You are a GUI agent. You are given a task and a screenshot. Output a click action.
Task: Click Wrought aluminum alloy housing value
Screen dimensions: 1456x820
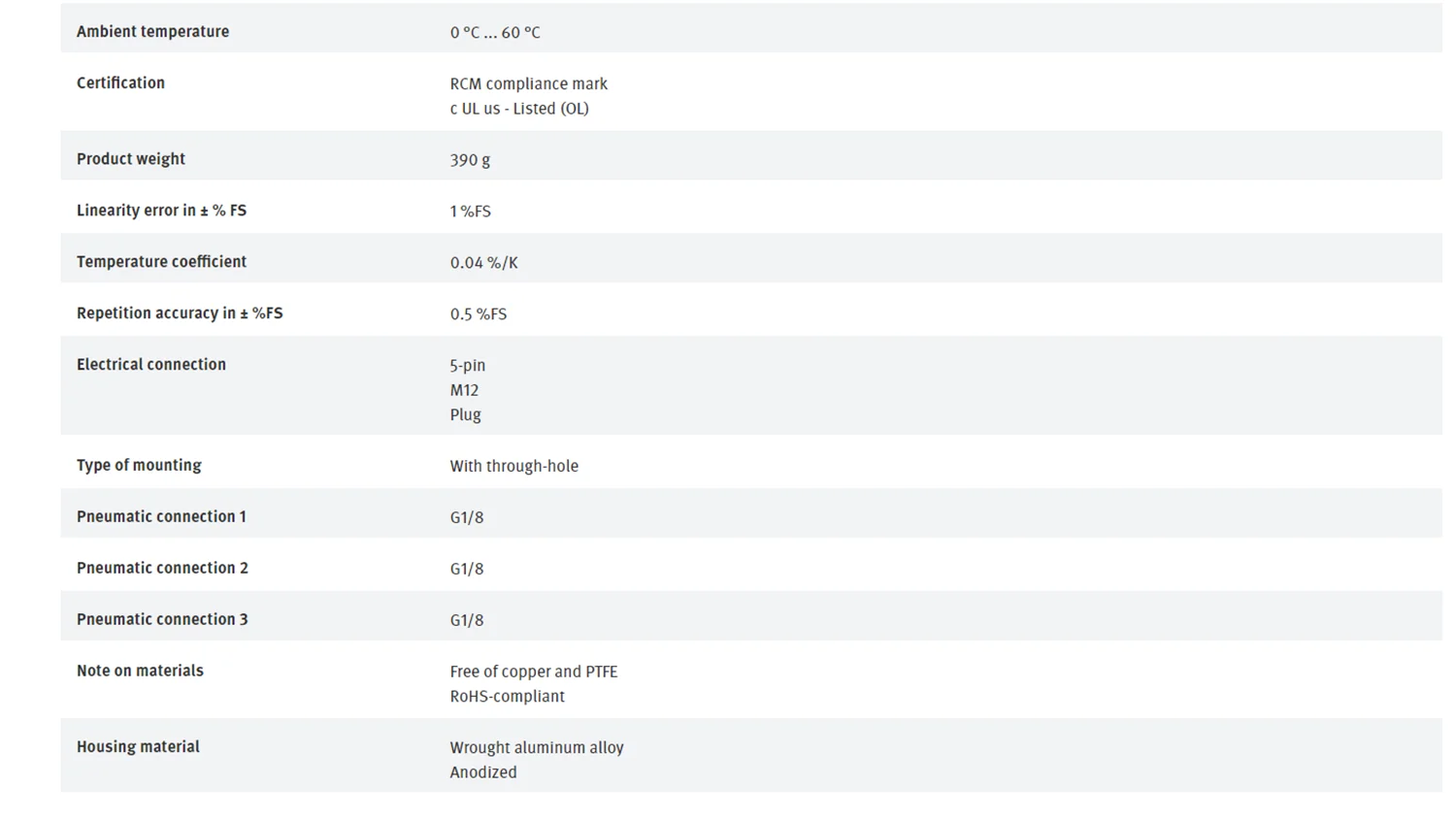(537, 747)
